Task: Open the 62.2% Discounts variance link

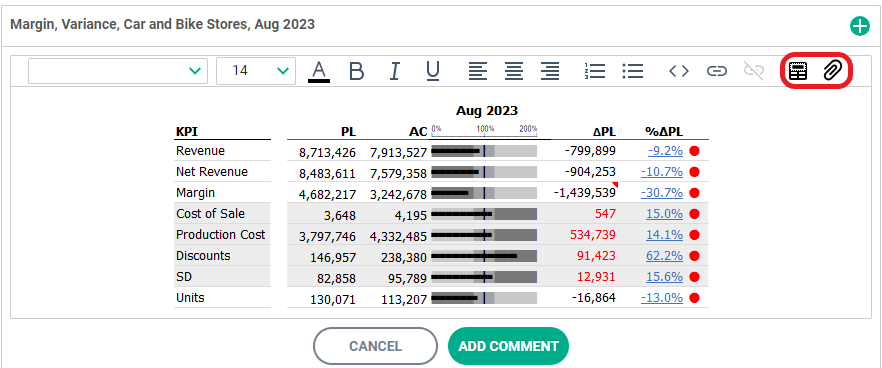Action: pyautogui.click(x=664, y=256)
